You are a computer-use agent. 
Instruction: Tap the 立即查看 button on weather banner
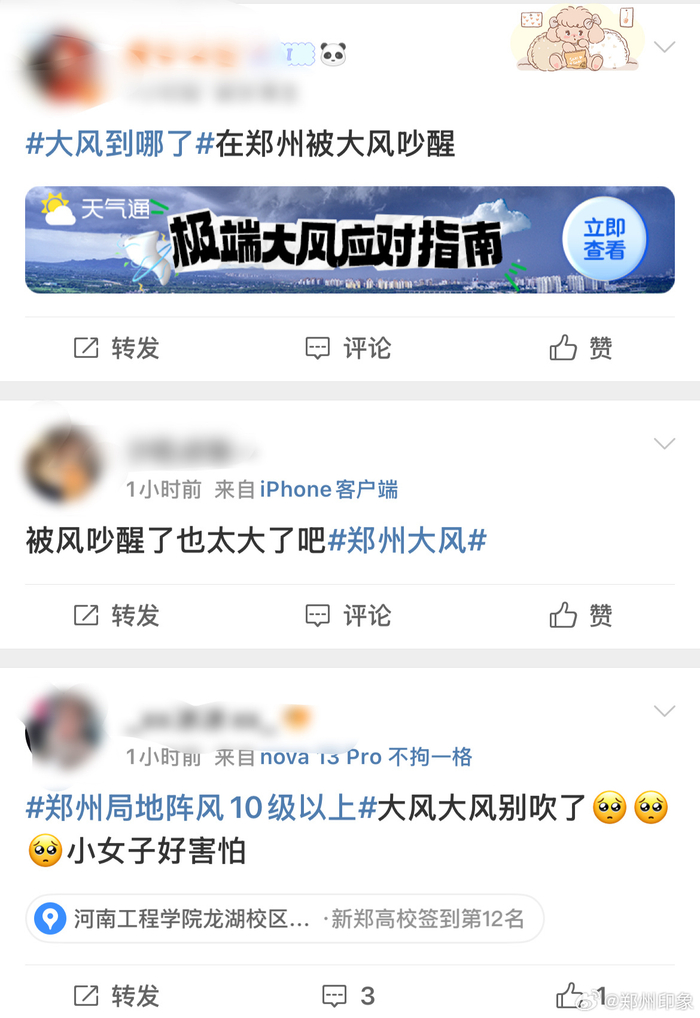pos(605,239)
